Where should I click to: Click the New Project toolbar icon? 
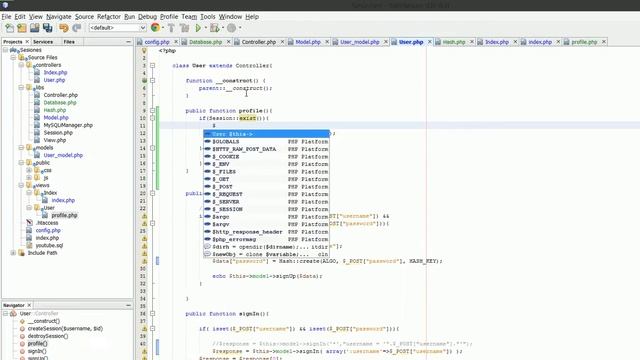click(x=22, y=28)
